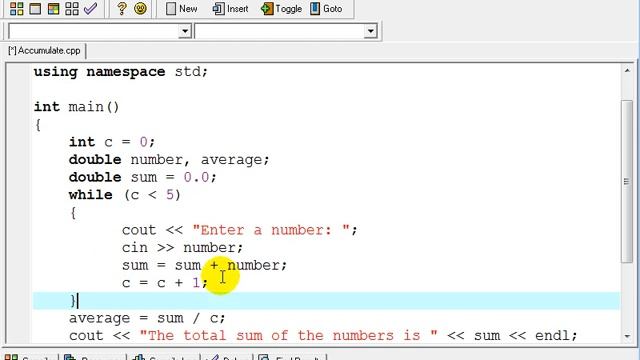
Task: Expand the second member combo box arrow
Action: coord(370,31)
